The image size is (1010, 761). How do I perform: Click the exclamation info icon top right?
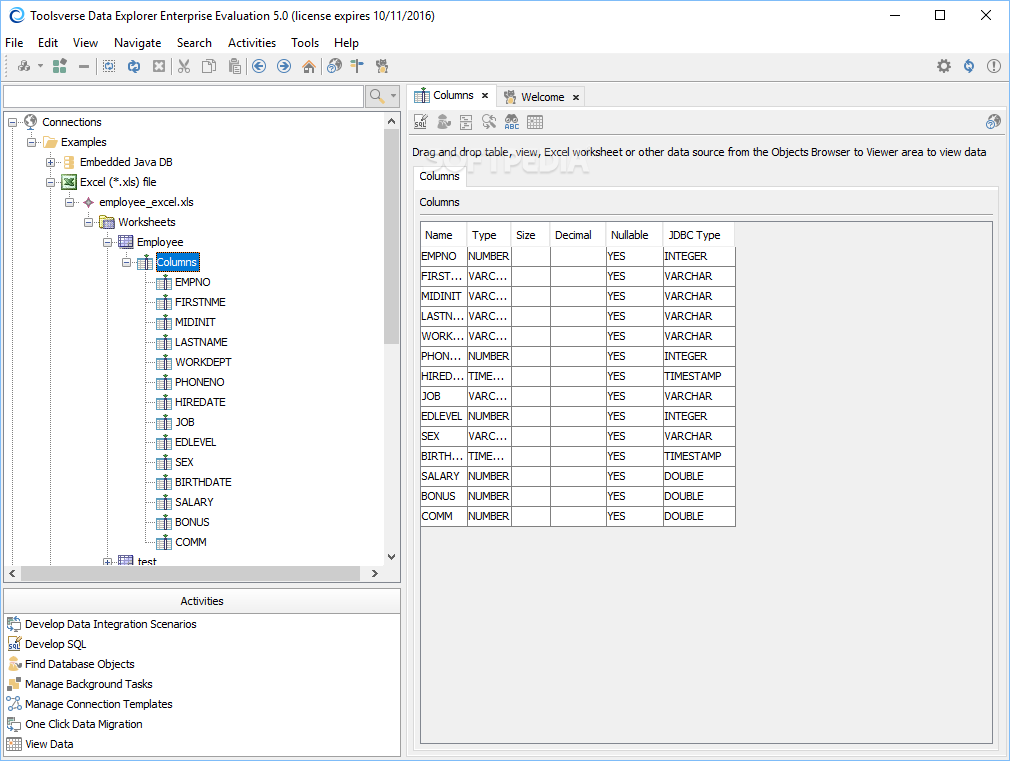click(x=994, y=66)
